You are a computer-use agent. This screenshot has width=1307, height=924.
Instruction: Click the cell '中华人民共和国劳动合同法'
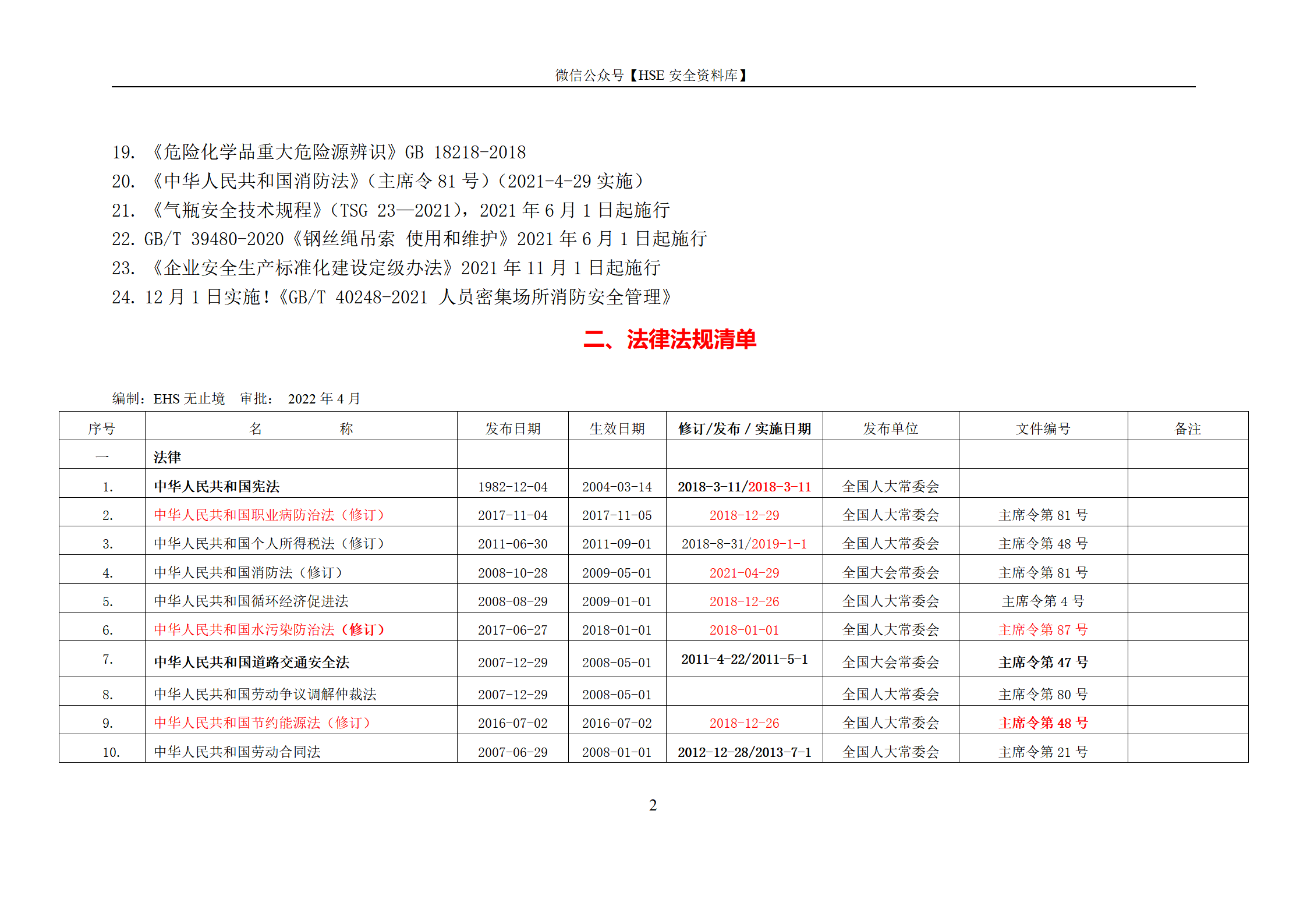[237, 752]
